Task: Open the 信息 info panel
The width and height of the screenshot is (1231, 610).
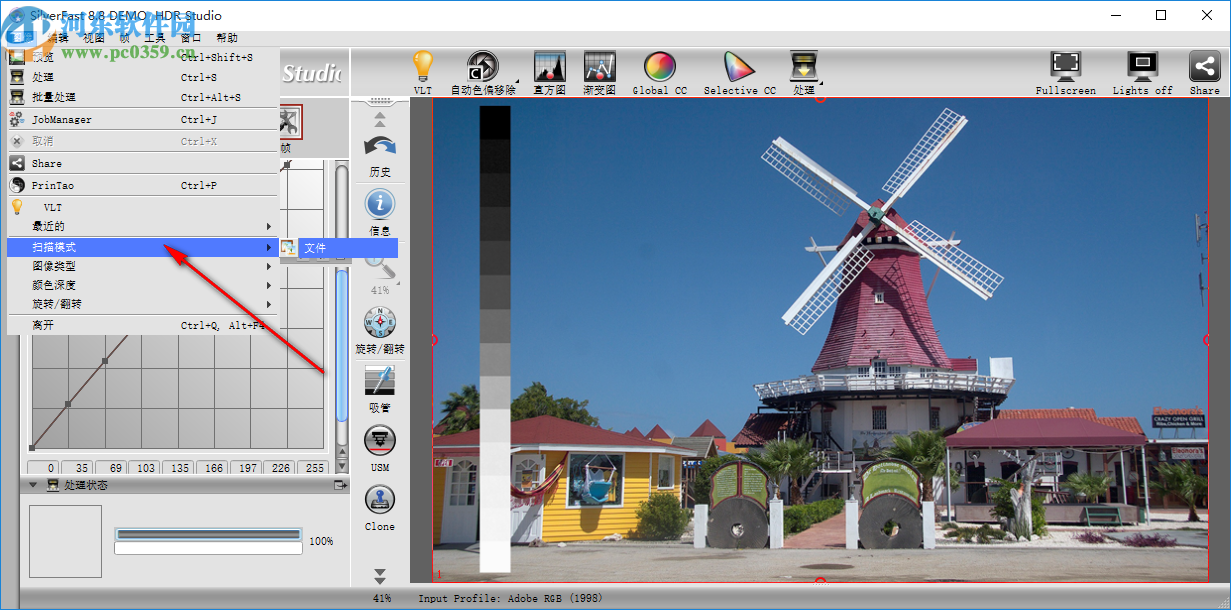Action: pos(380,205)
